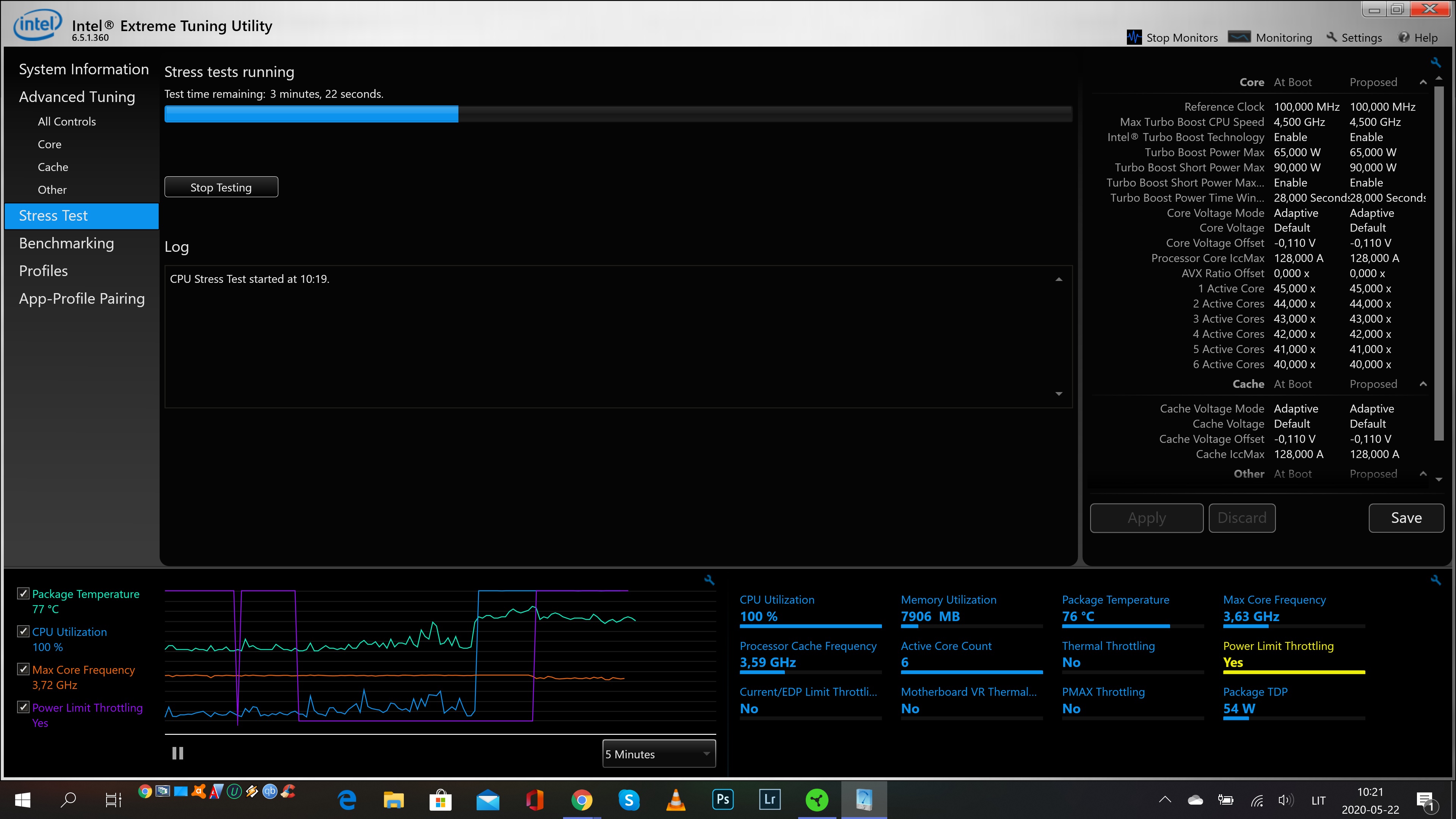Open System Information section
The width and height of the screenshot is (1456, 819).
[x=84, y=69]
